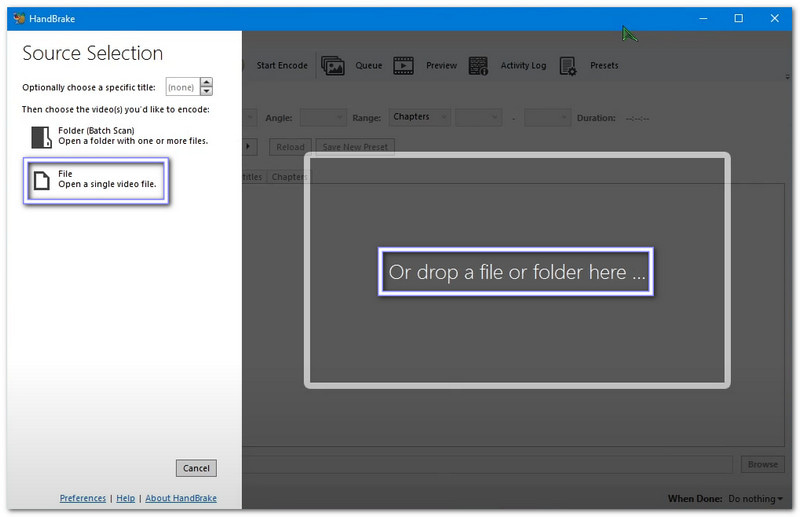Click the specific title input field
Screen dimensions: 800x517
point(182,88)
